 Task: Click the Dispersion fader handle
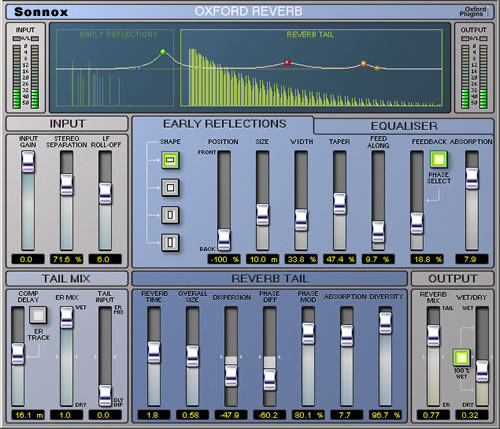[231, 376]
